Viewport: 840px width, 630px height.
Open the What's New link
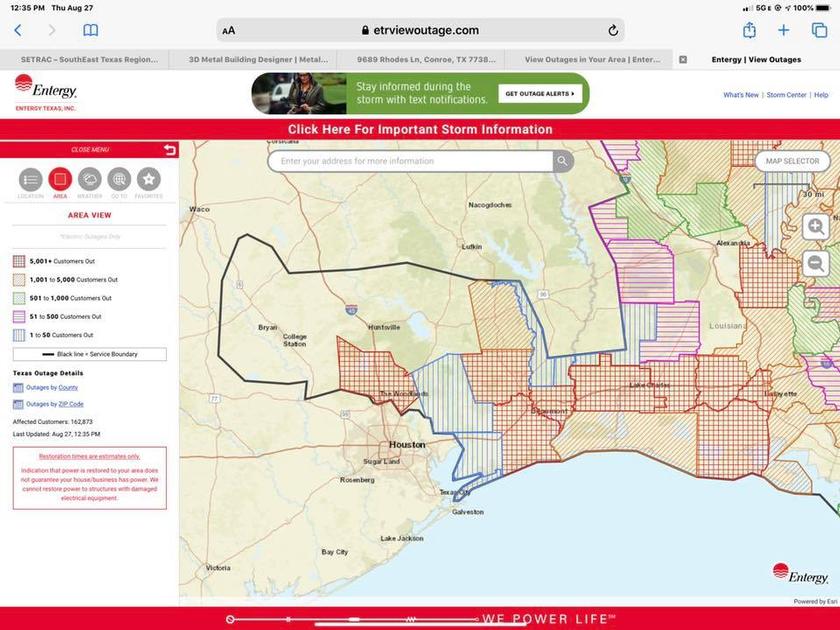[x=741, y=95]
